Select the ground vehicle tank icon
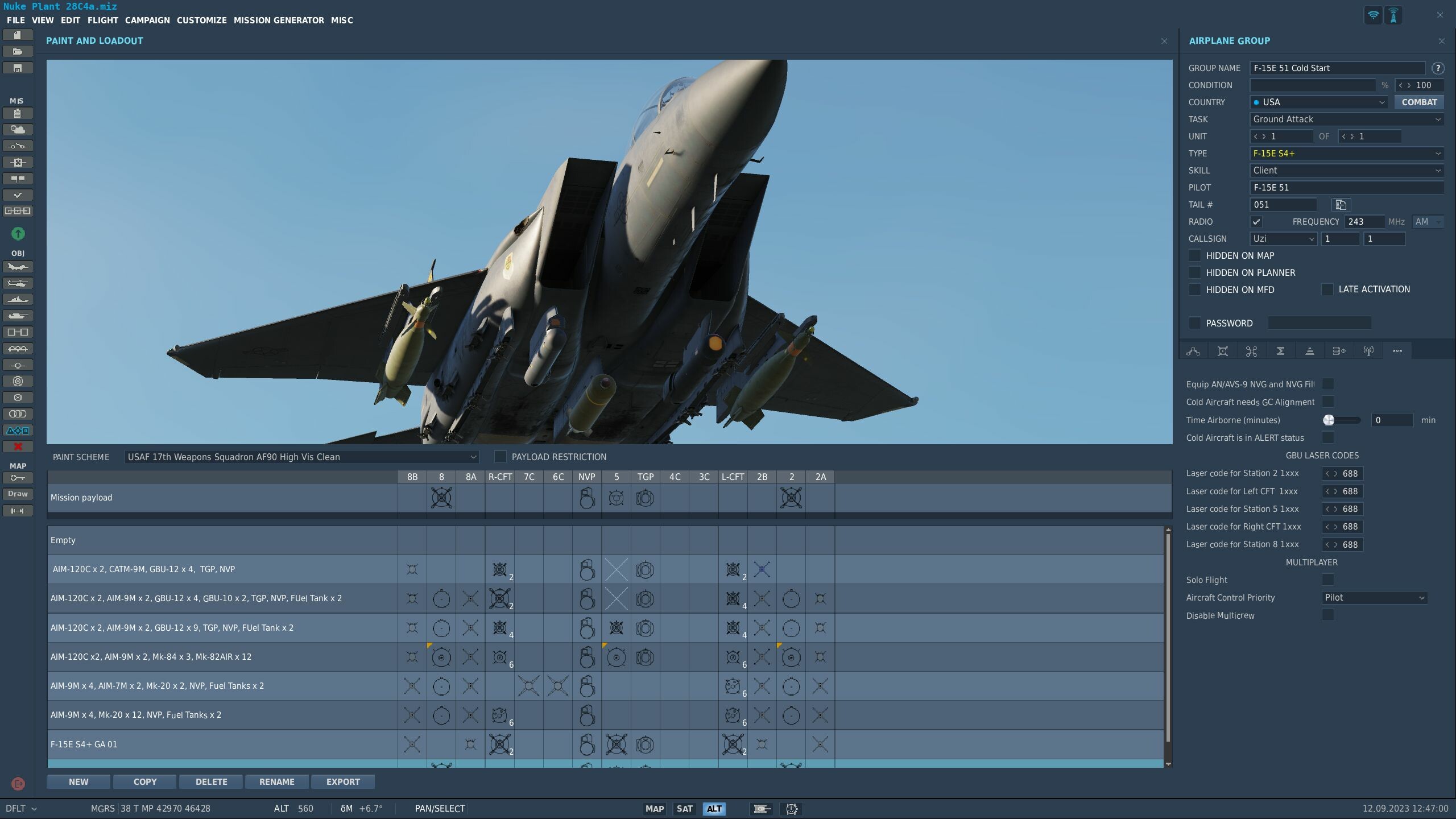The height and width of the screenshot is (819, 1456). coord(18,316)
